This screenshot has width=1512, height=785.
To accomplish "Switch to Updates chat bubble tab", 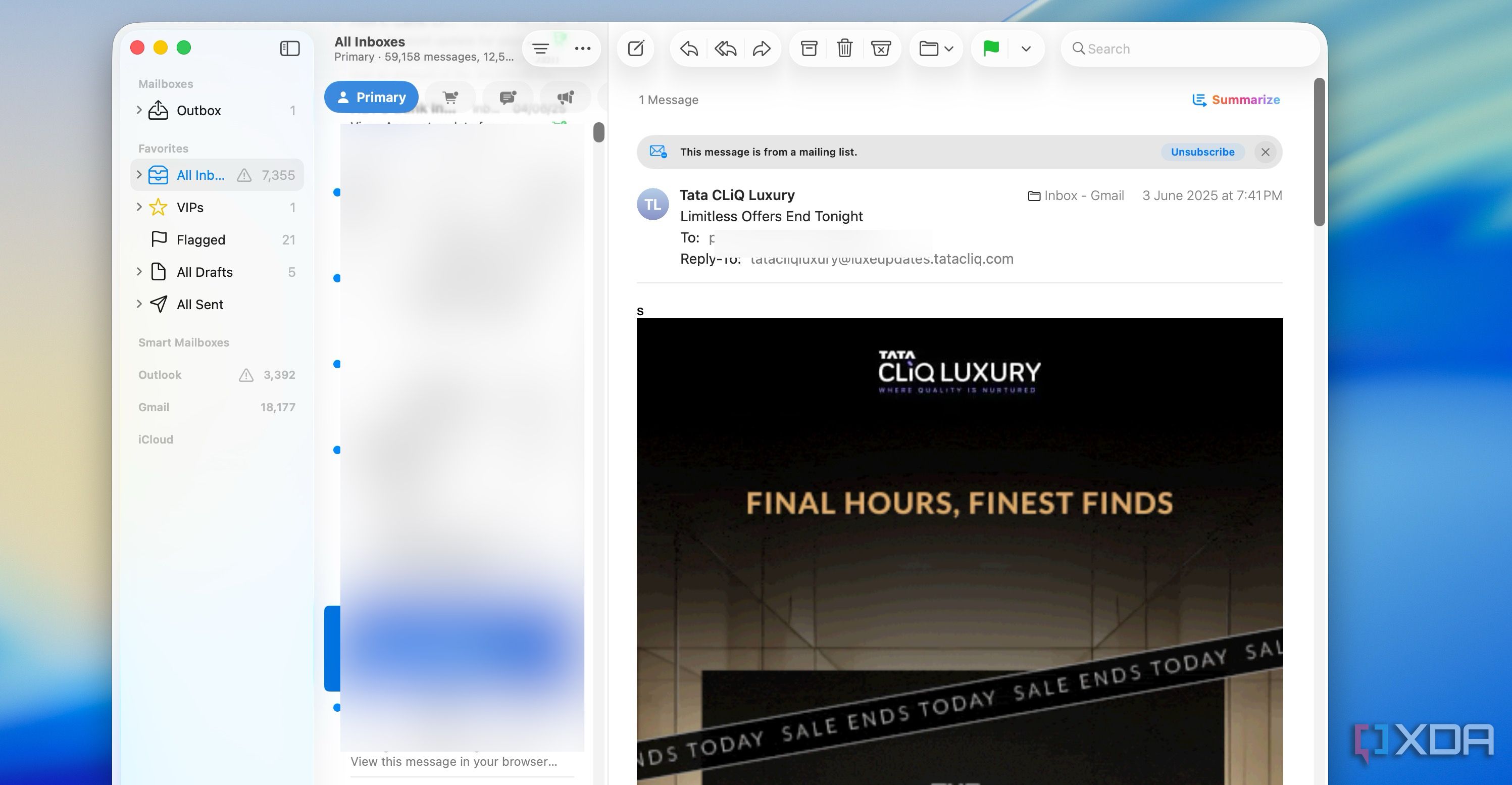I will tap(508, 97).
